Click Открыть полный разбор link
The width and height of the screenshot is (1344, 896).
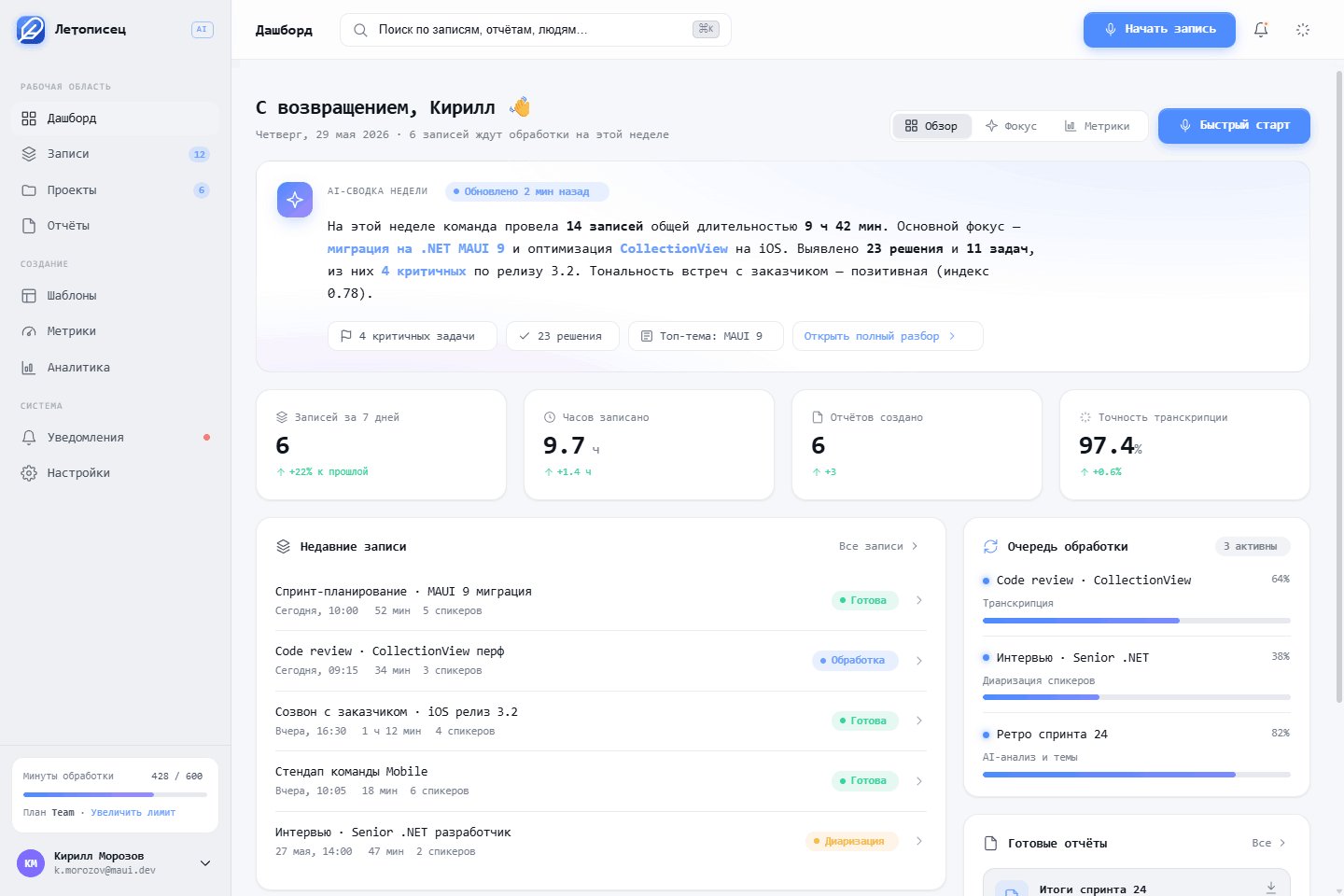[888, 336]
